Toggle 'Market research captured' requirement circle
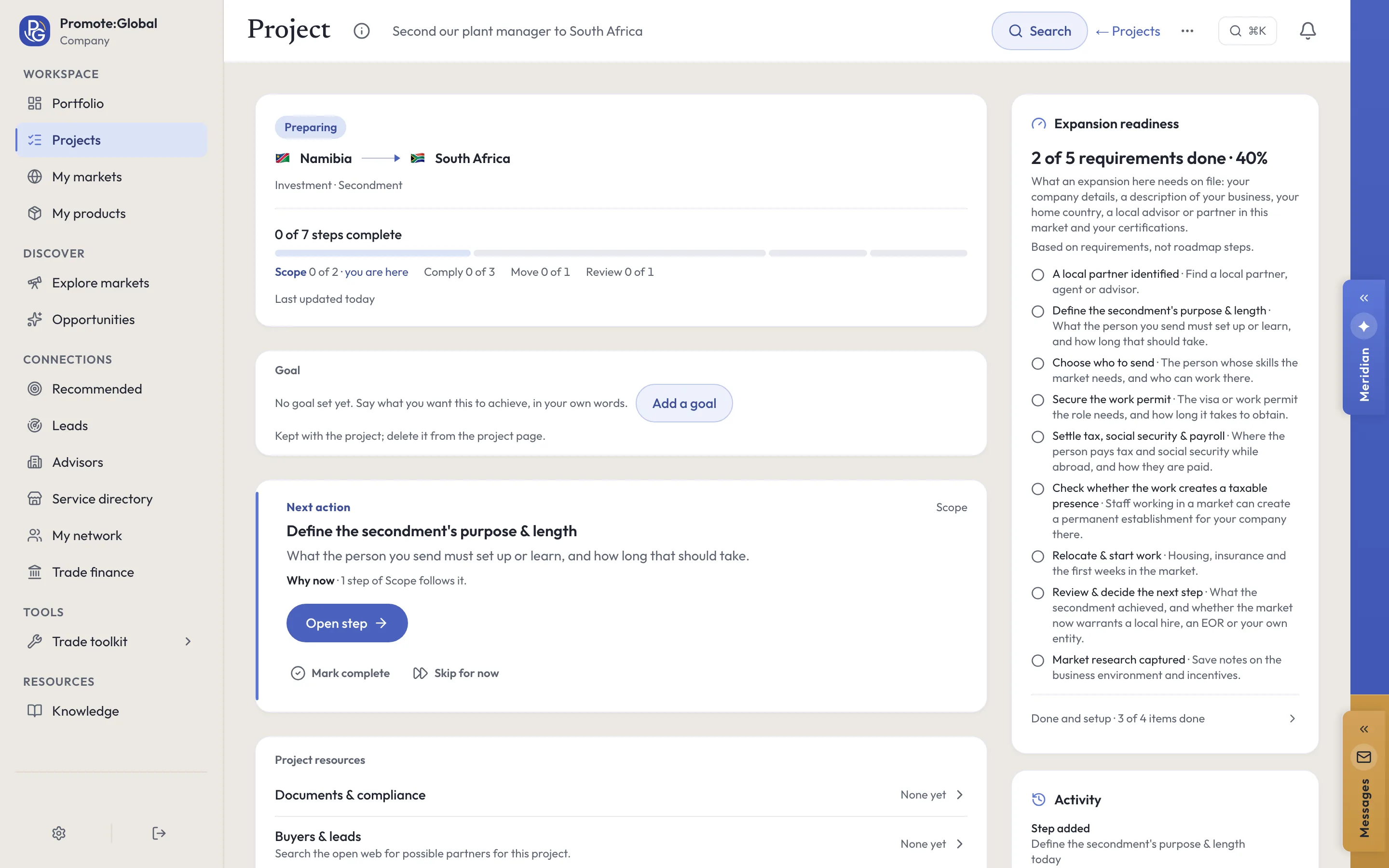 (1037, 661)
